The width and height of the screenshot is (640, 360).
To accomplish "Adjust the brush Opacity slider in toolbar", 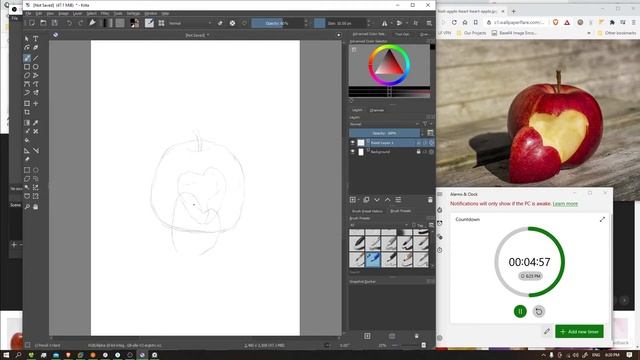I will point(278,23).
